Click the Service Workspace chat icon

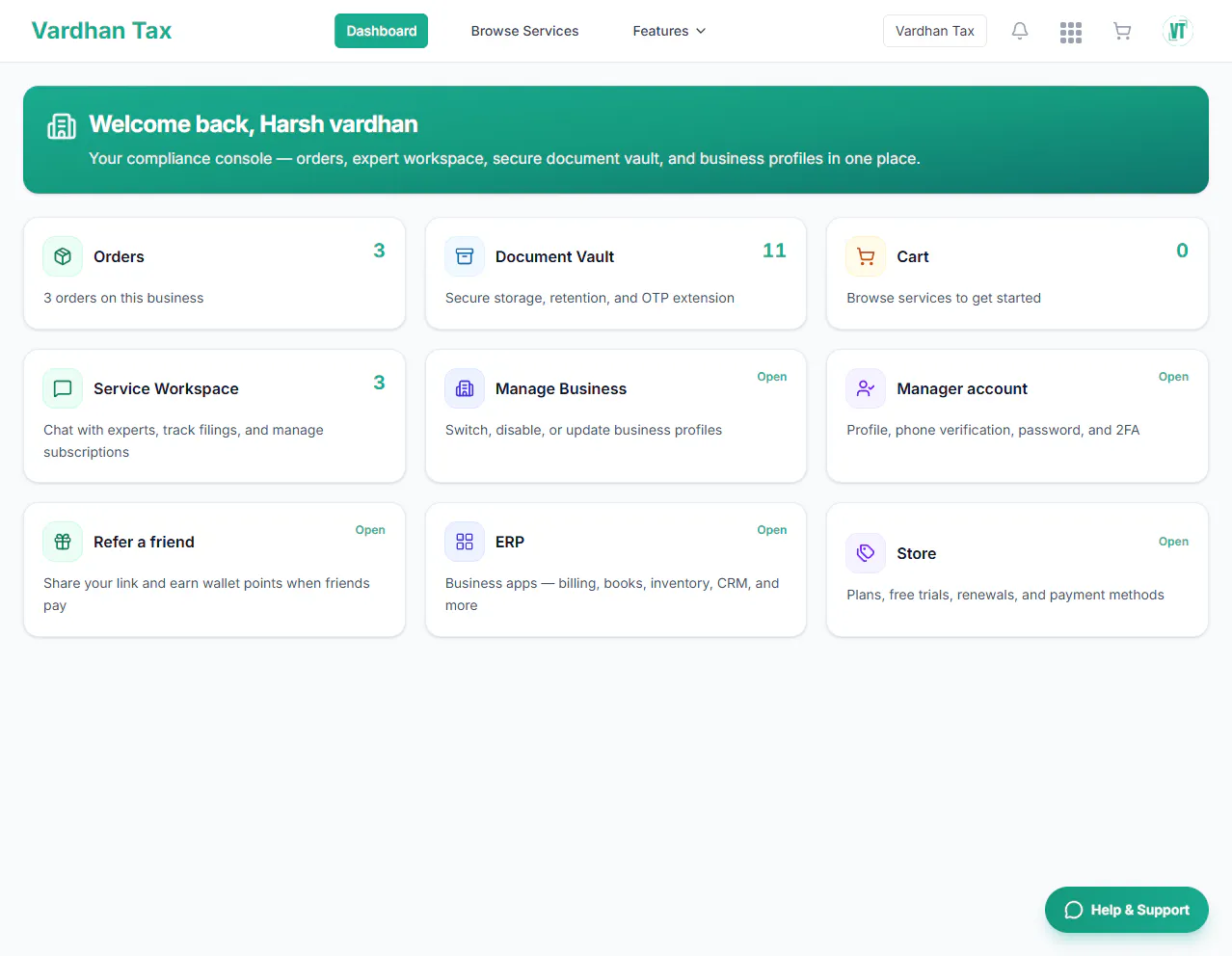(x=63, y=388)
